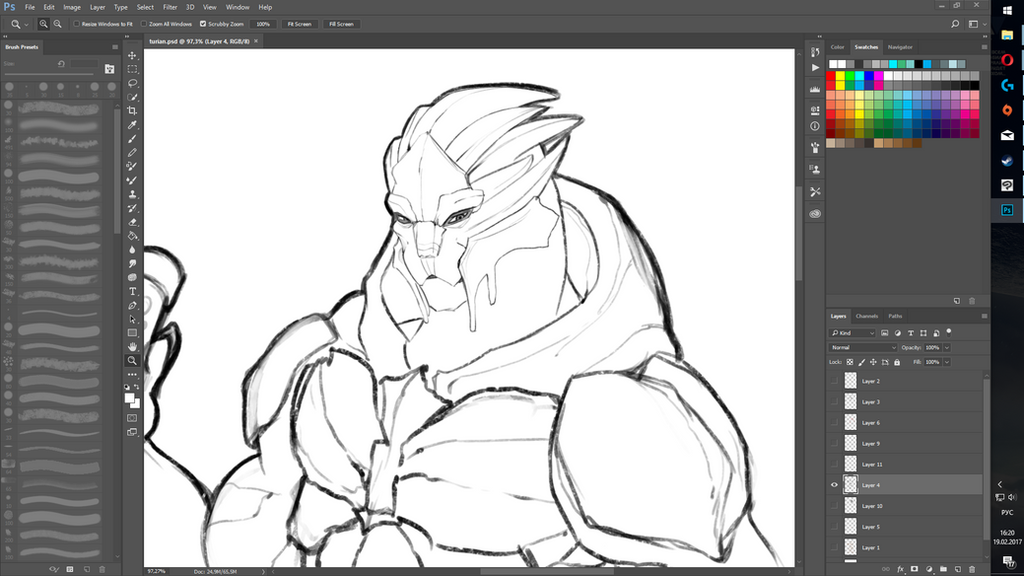This screenshot has width=1024, height=576.
Task: Select the Eyedropper tool
Action: (132, 125)
